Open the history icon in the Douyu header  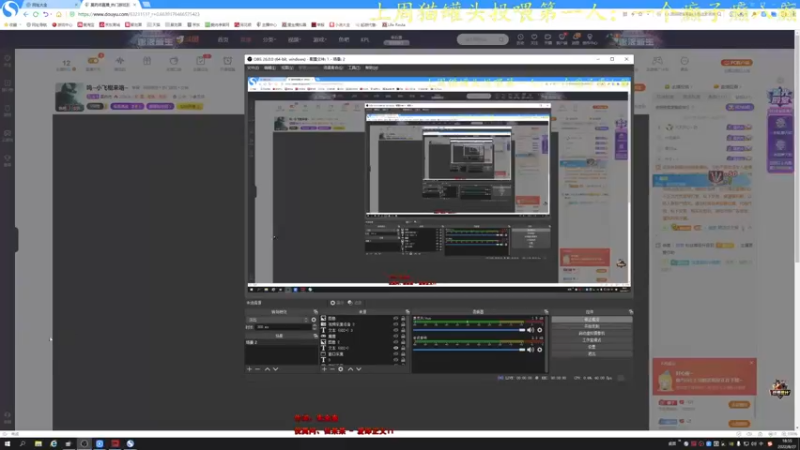point(520,39)
